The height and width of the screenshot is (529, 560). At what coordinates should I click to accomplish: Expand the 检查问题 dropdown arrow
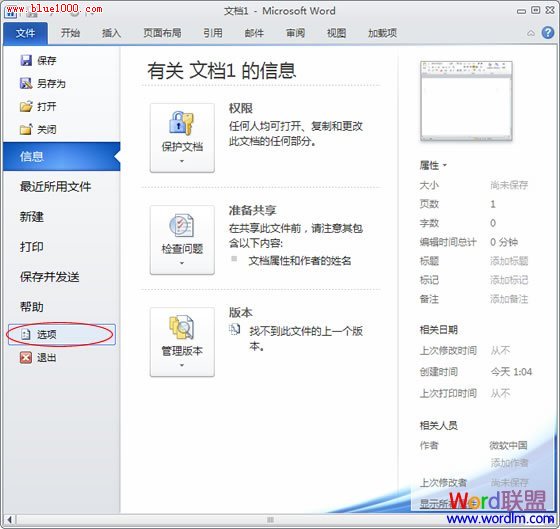coord(182,264)
